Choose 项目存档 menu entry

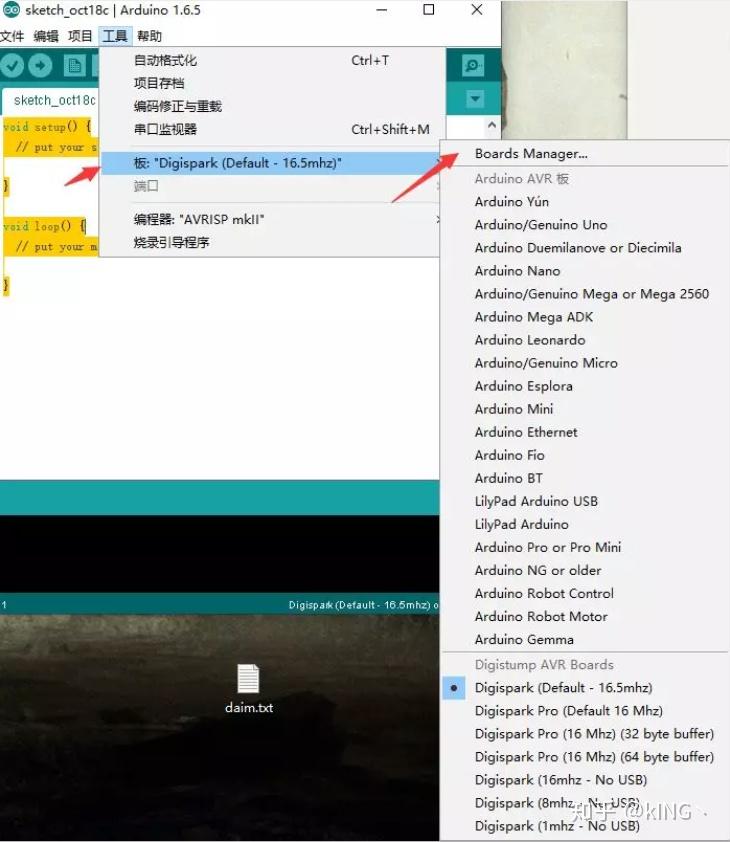[272, 83]
